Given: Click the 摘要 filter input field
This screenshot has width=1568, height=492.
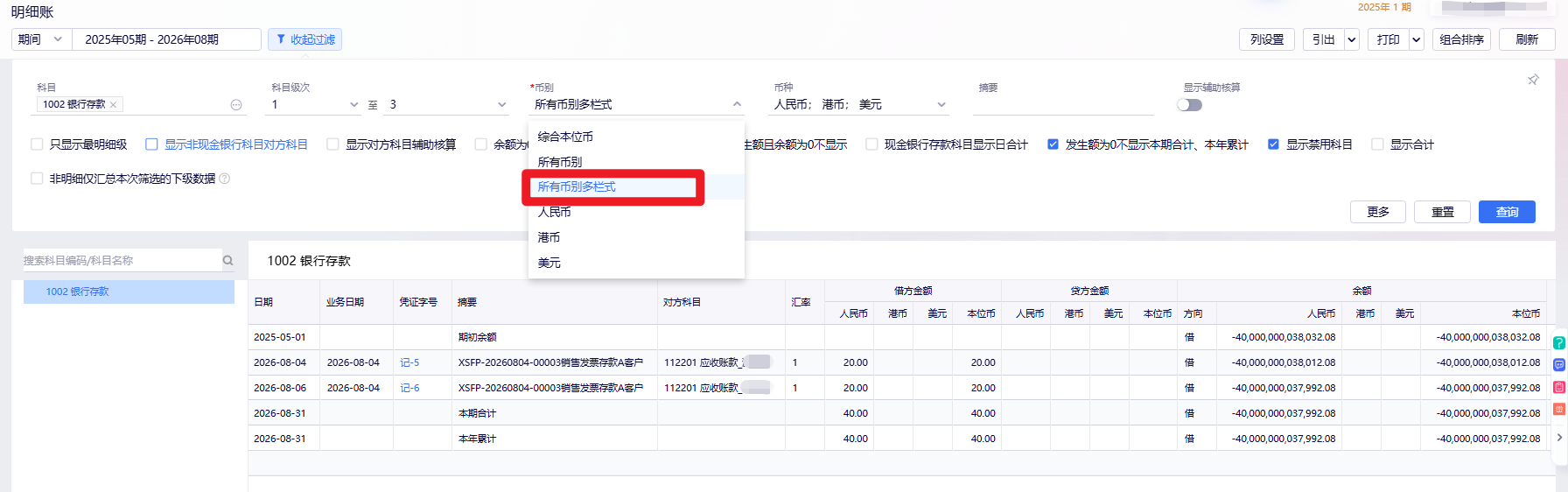Looking at the screenshot, I should pyautogui.click(x=1063, y=104).
